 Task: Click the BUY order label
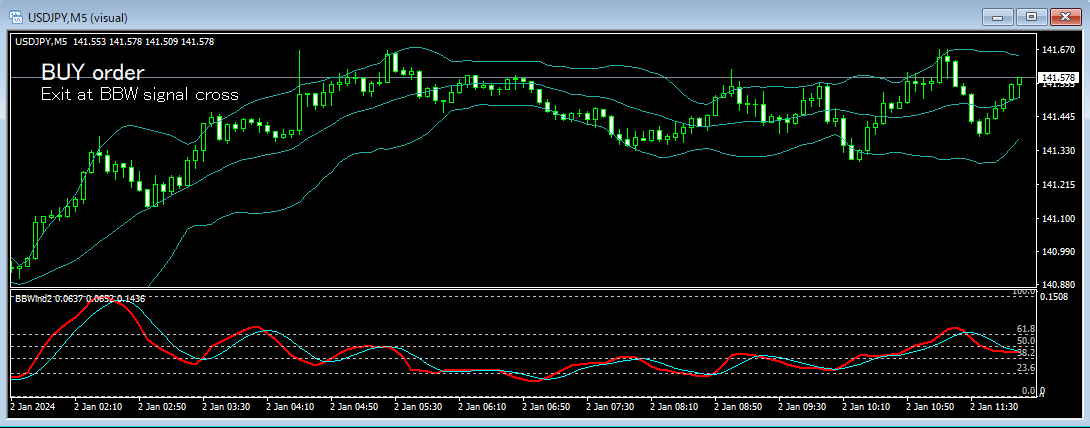click(x=92, y=72)
